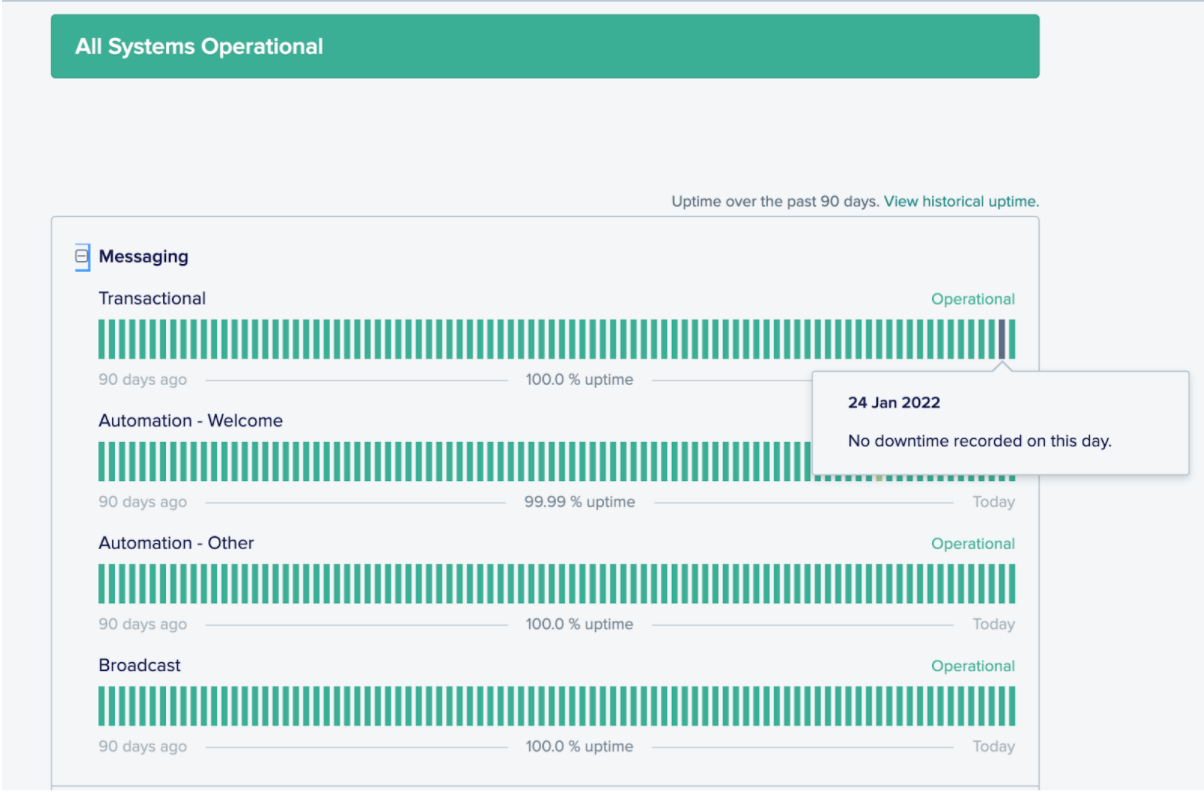Click Automation - Other's 100.0 % uptime value
This screenshot has height=792, width=1204.
[580, 624]
